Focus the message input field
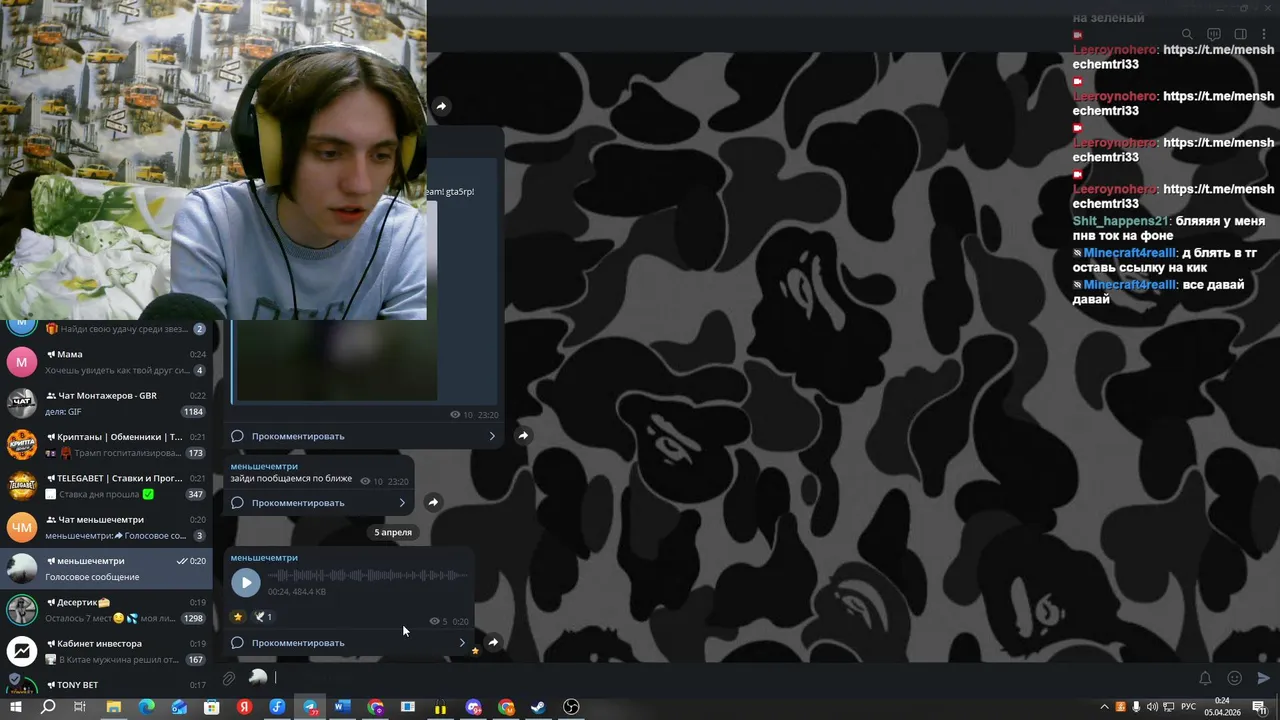Image resolution: width=1280 pixels, height=720 pixels. pyautogui.click(x=730, y=678)
